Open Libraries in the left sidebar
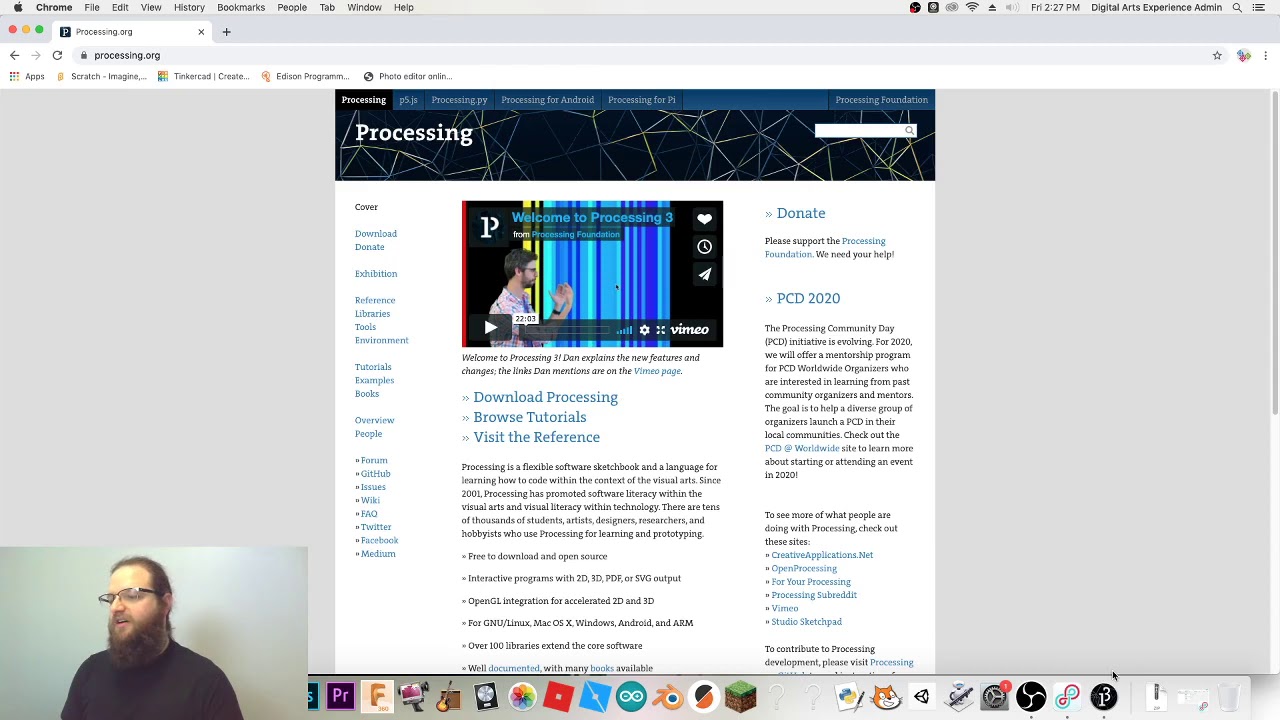1280x720 pixels. click(372, 314)
